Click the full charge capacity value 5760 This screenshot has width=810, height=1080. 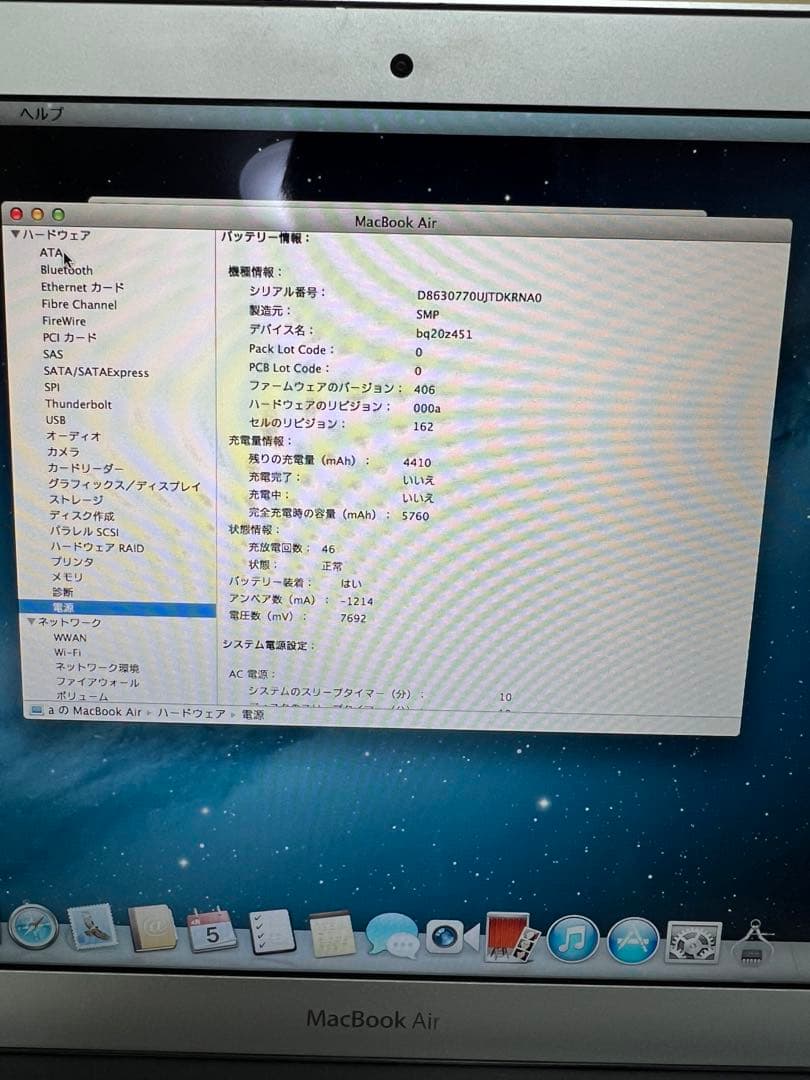415,516
